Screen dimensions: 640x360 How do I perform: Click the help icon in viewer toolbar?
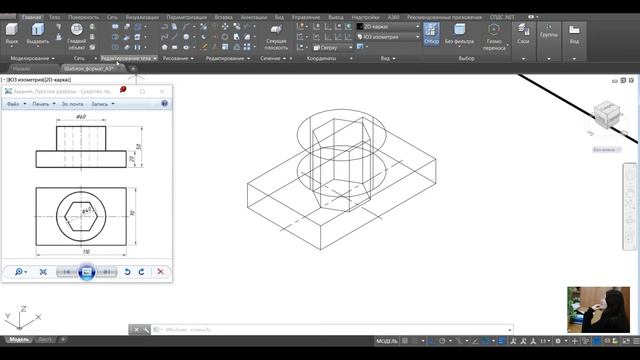click(164, 104)
